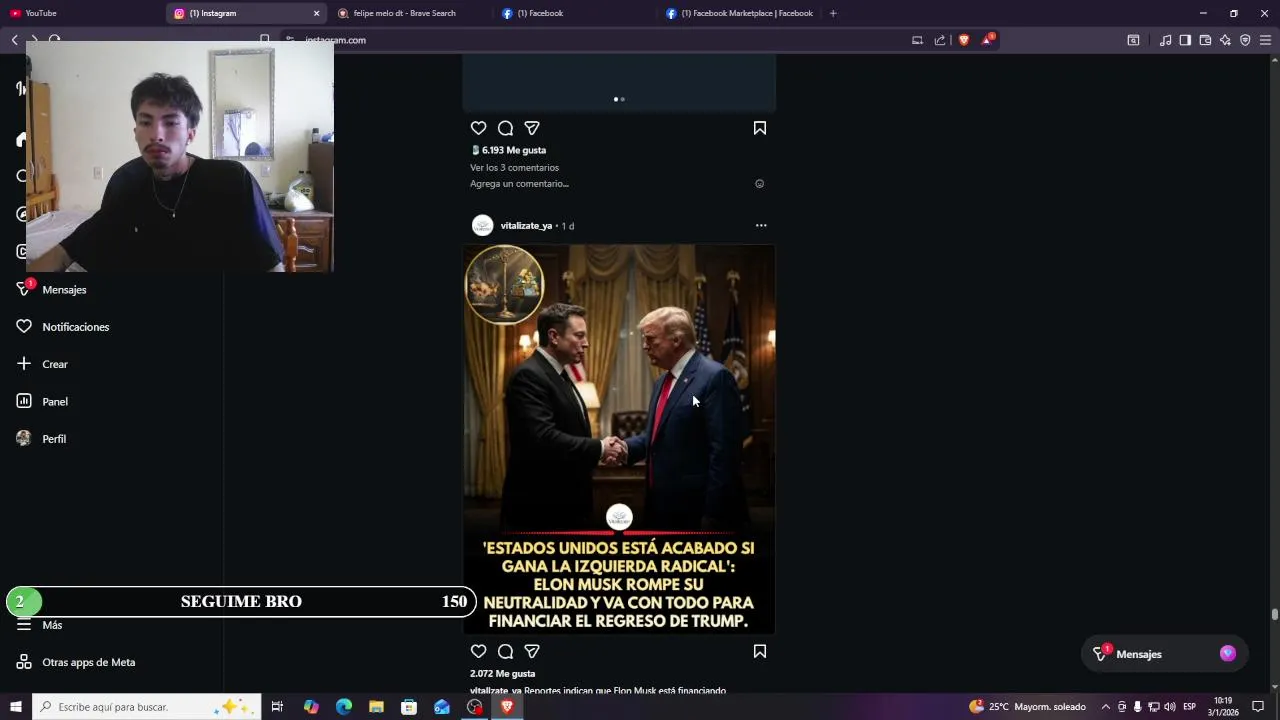Switch to felipe melo dt Brave Search tab

[x=410, y=13]
